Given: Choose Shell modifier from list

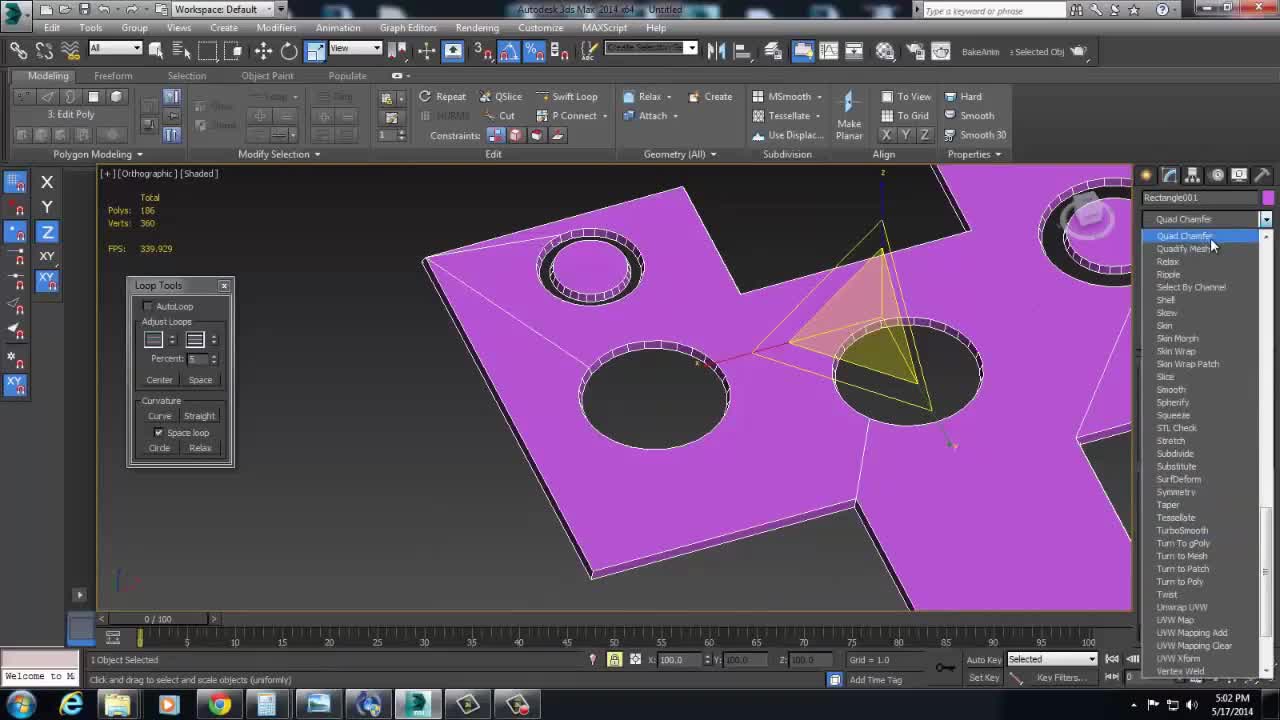Looking at the screenshot, I should (x=1166, y=300).
